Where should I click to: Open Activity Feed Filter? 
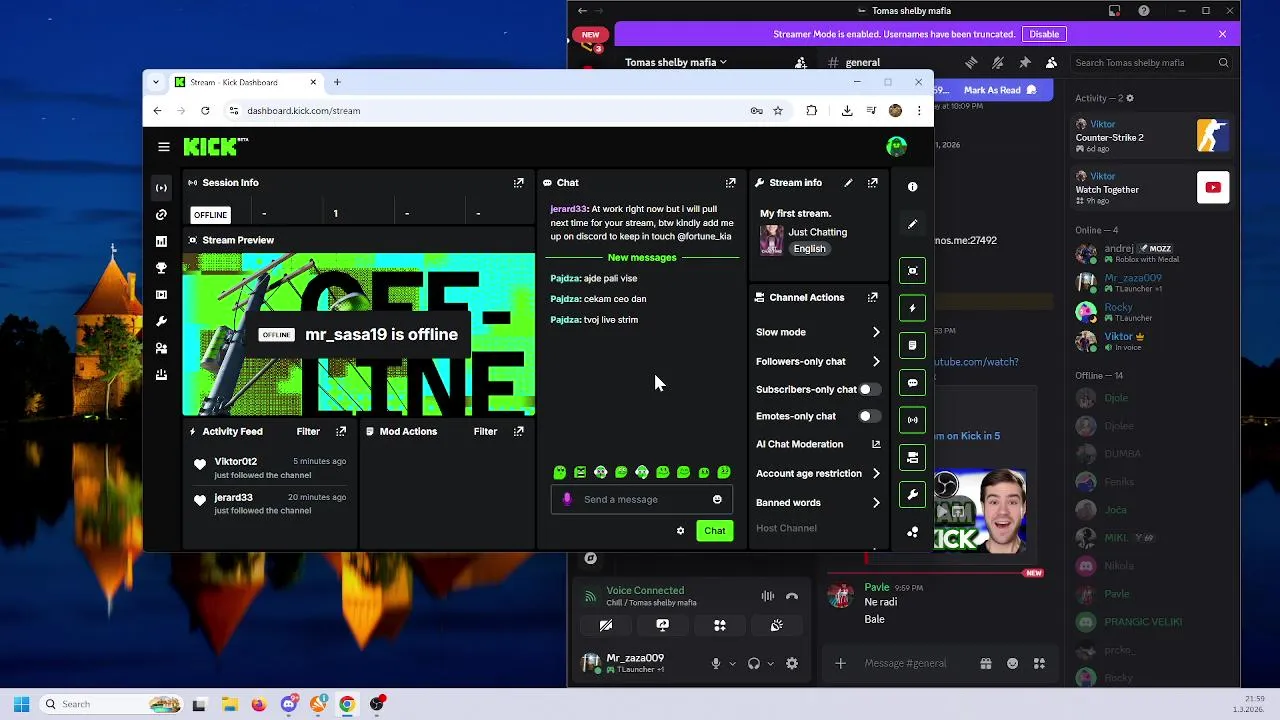coord(308,431)
